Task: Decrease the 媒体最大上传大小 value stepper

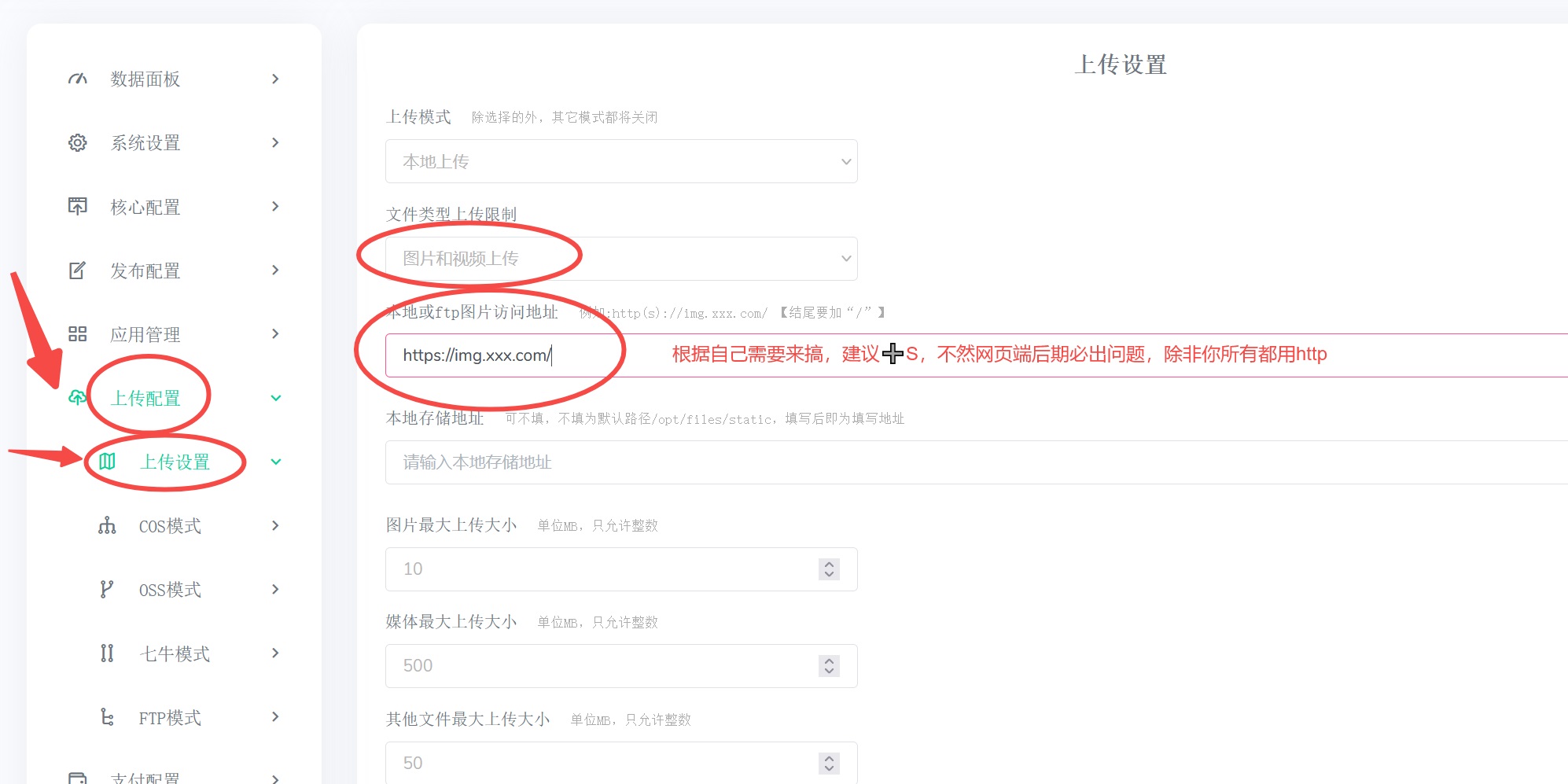Action: [828, 671]
